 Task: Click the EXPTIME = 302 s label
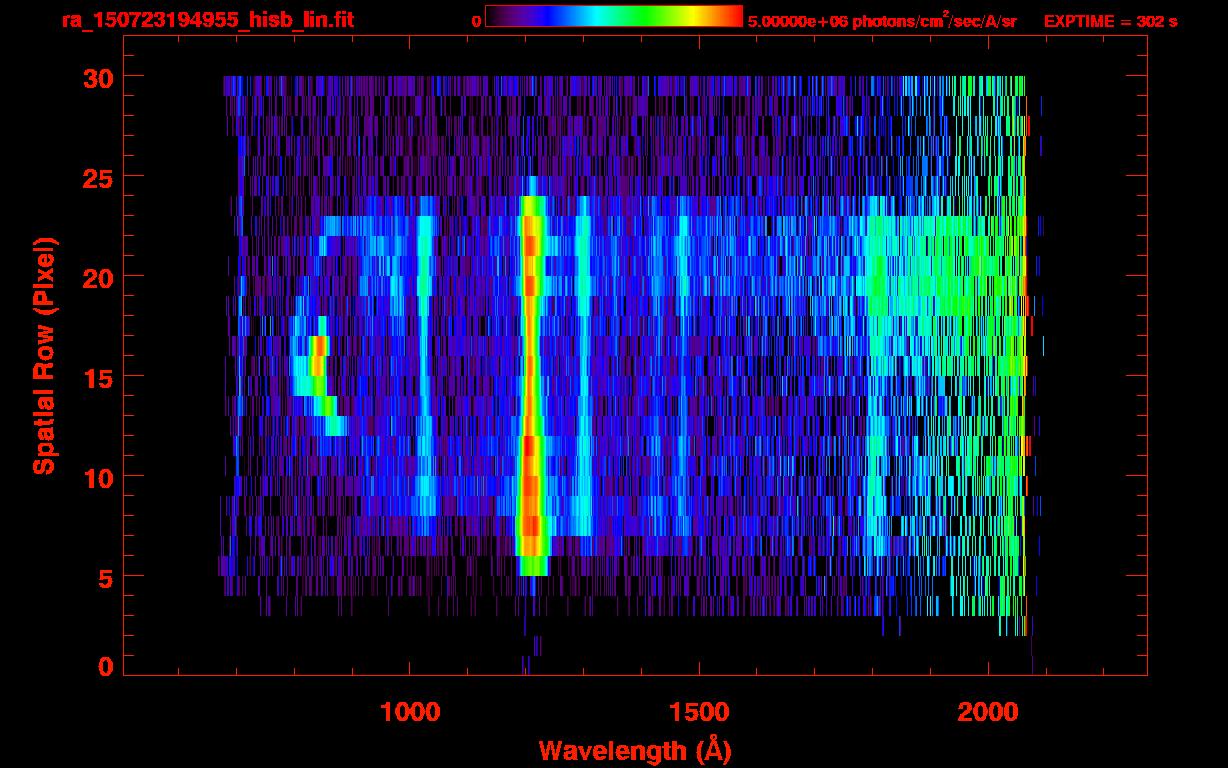[x=1110, y=21]
